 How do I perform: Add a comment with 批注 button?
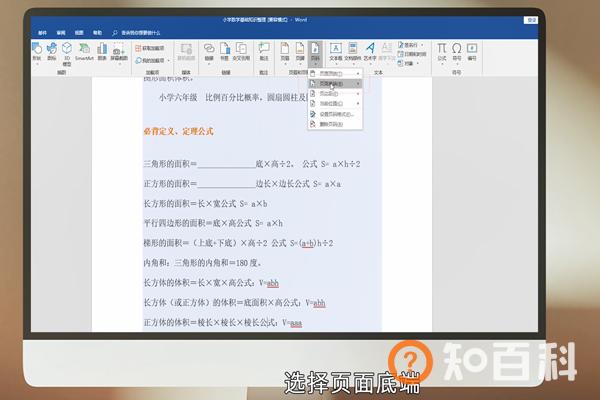point(264,52)
